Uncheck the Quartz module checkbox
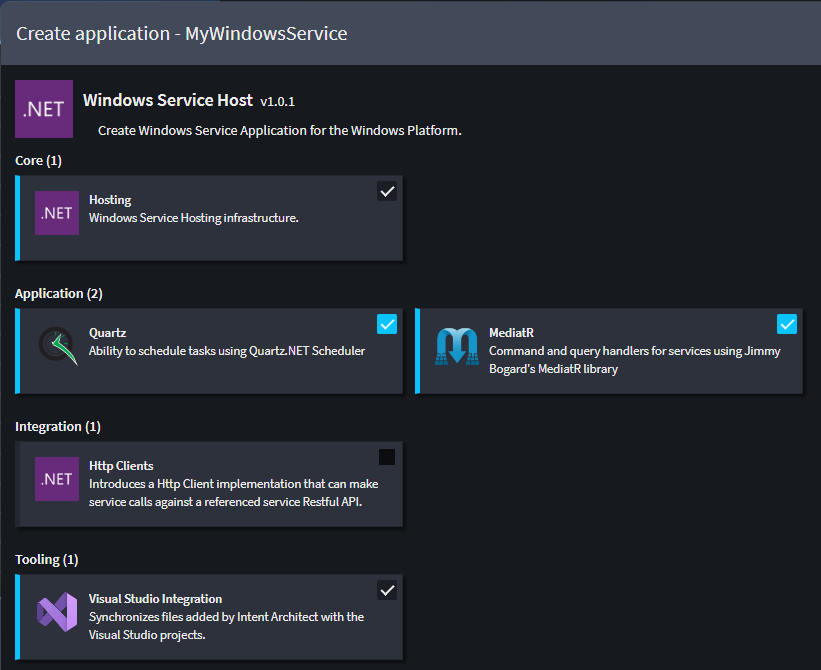The width and height of the screenshot is (821, 670). pyautogui.click(x=387, y=324)
